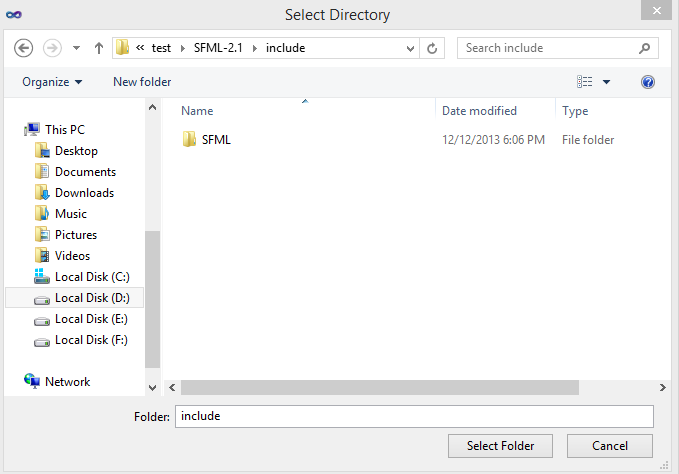Click folder icon in address bar
Viewport: 679px width, 474px height.
[123, 47]
